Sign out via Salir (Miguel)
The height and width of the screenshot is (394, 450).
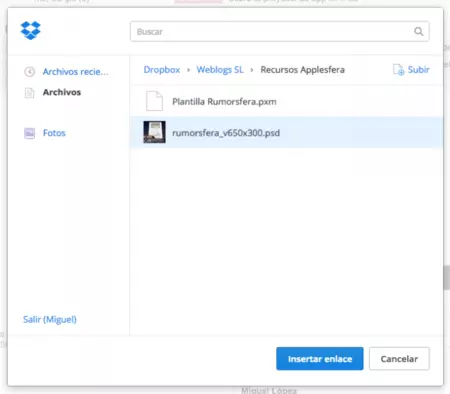click(50, 319)
